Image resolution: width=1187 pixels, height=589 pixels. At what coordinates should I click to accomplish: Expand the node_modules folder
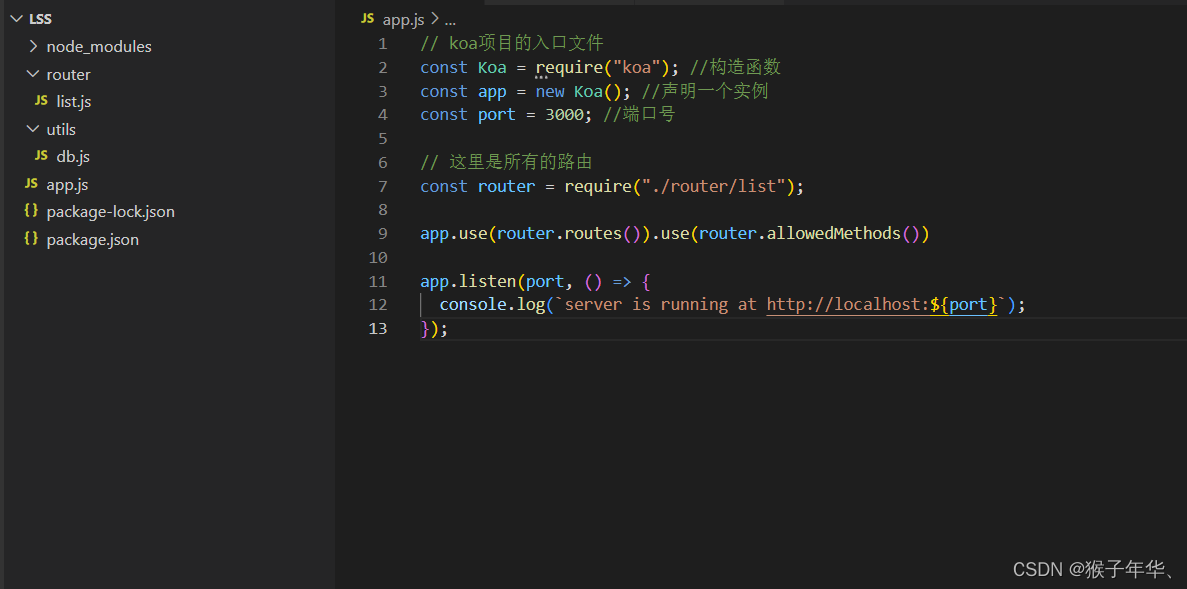tap(33, 46)
